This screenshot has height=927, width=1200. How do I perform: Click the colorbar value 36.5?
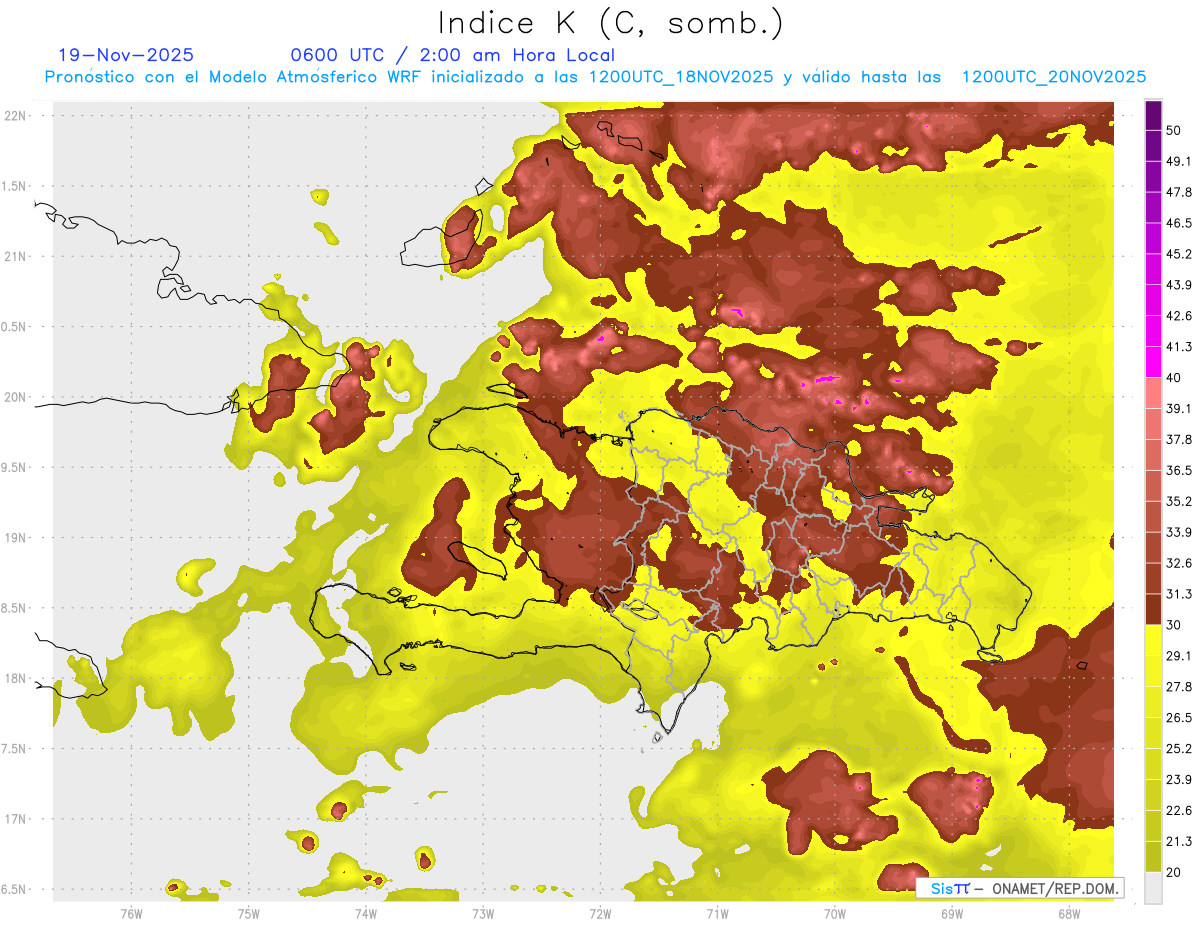coord(1179,470)
